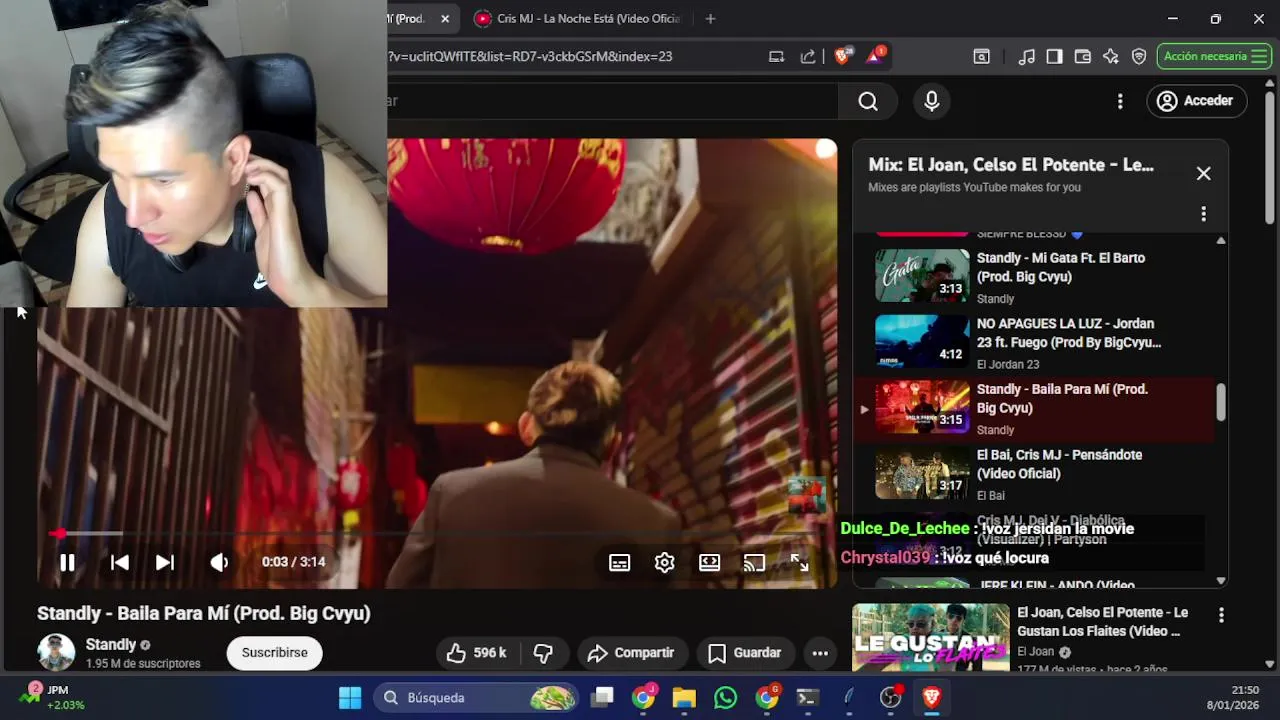Sign in with the Acceder button
1280x720 pixels.
point(1195,101)
